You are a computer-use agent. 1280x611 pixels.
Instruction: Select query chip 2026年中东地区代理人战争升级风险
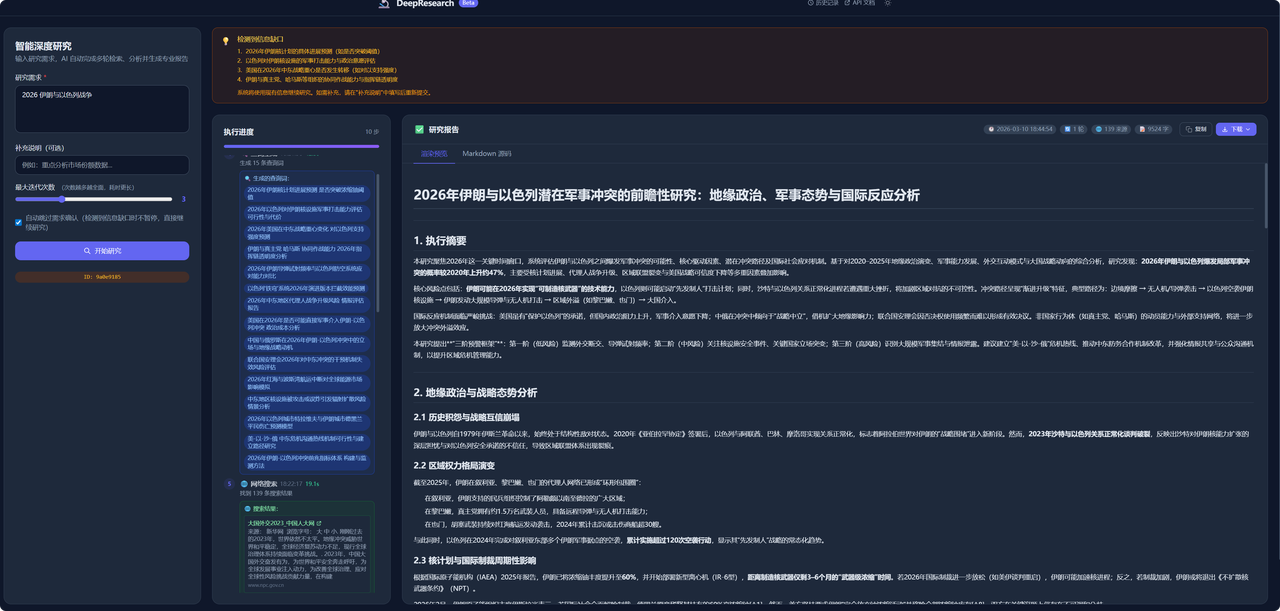309,303
